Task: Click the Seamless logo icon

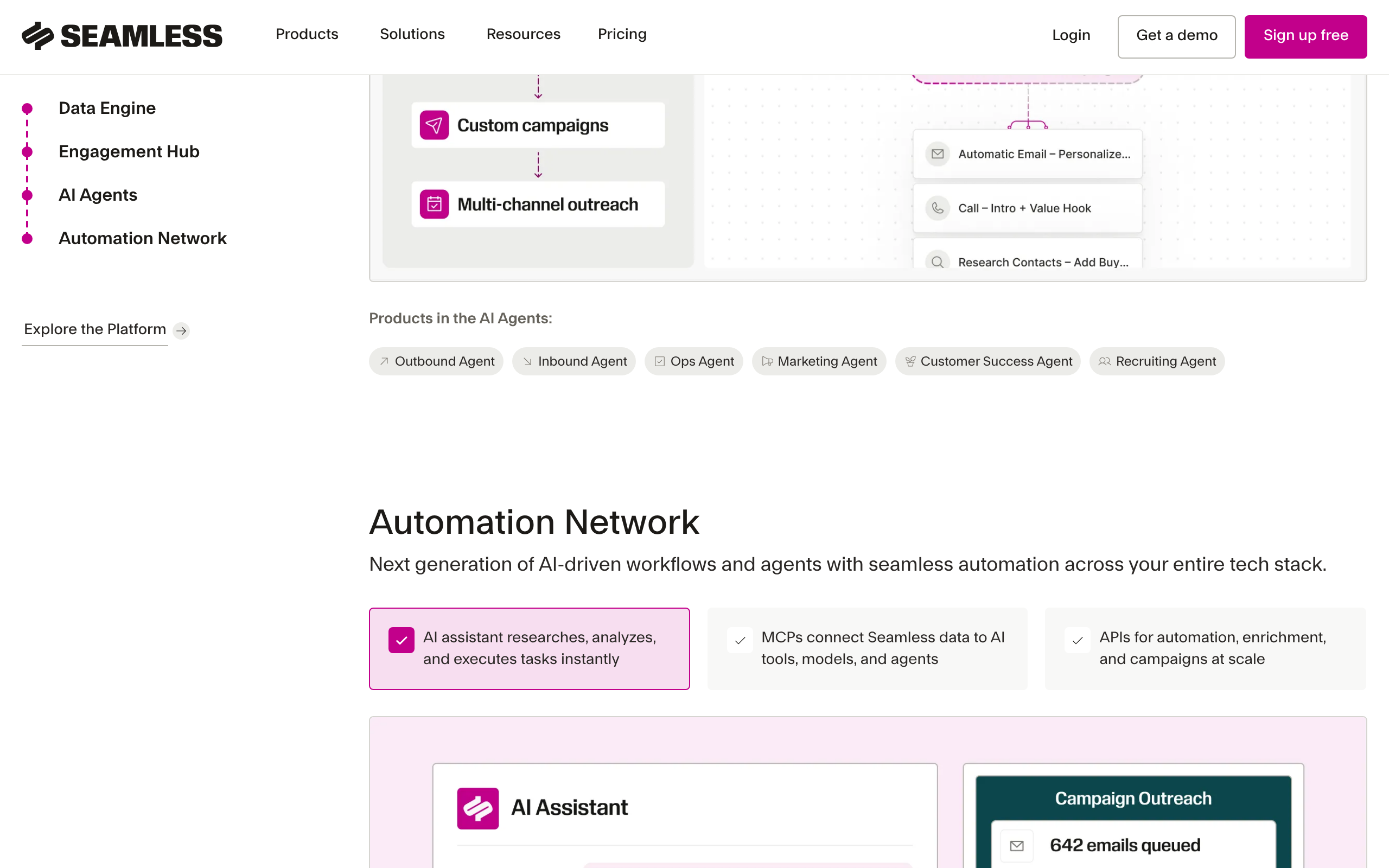Action: 38,36
